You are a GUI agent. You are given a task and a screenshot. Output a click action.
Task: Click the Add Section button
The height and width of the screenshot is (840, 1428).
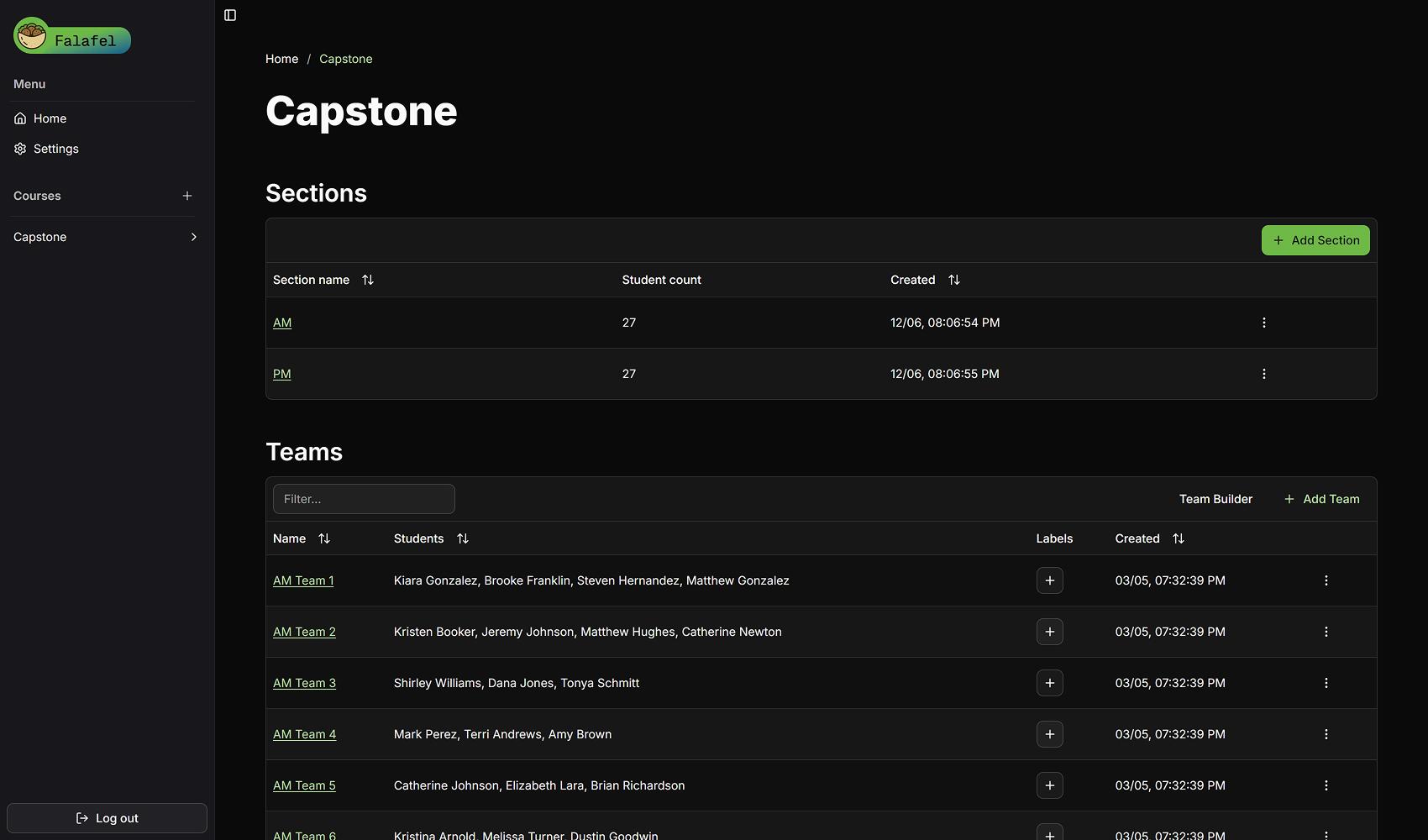click(x=1315, y=239)
